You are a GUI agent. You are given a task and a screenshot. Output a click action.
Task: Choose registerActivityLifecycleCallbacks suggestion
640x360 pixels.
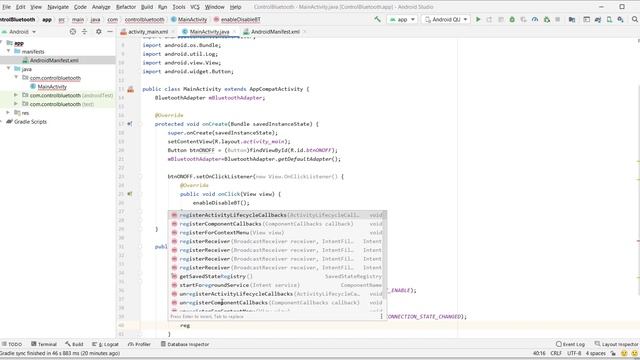click(x=277, y=215)
